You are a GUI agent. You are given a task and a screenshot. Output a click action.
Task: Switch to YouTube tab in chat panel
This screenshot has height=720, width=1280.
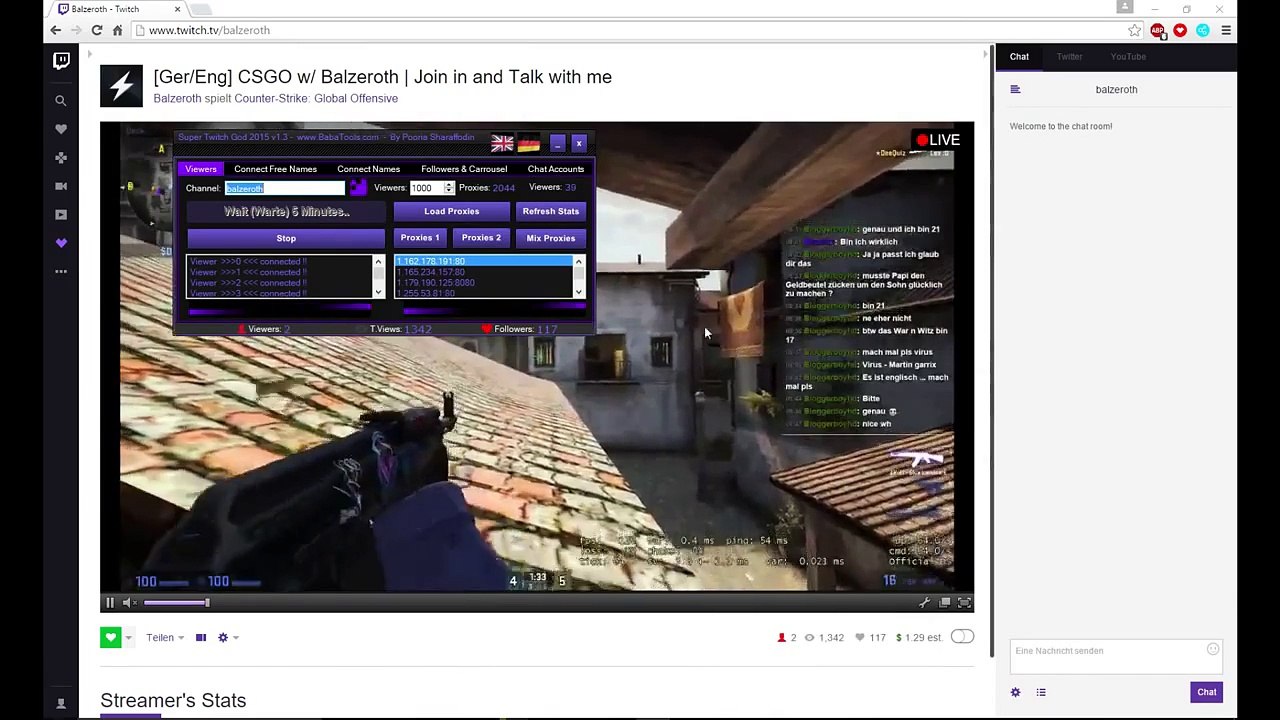pos(1128,57)
